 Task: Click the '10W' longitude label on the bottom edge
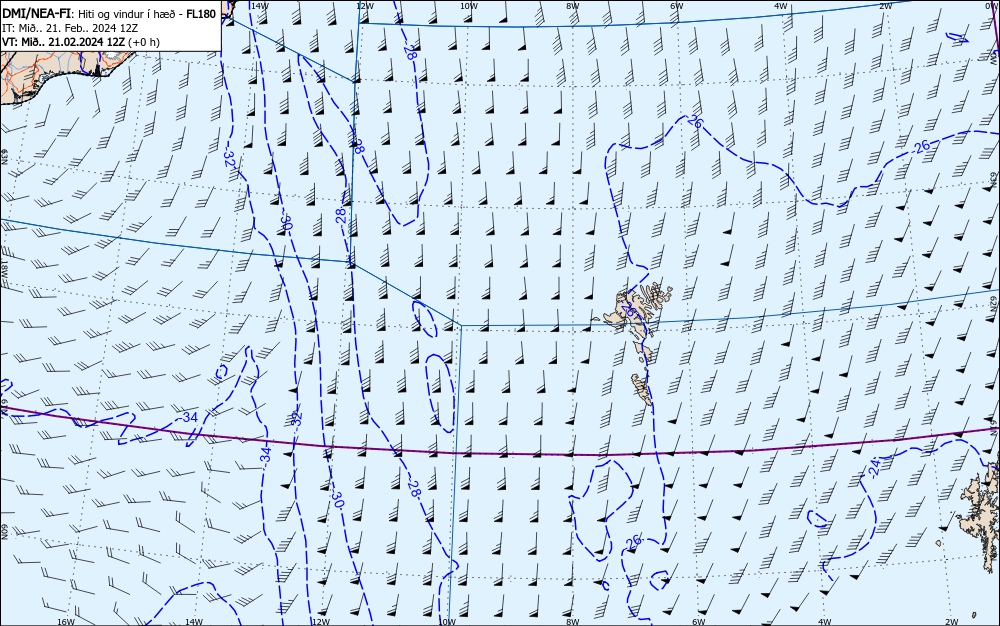(x=447, y=622)
